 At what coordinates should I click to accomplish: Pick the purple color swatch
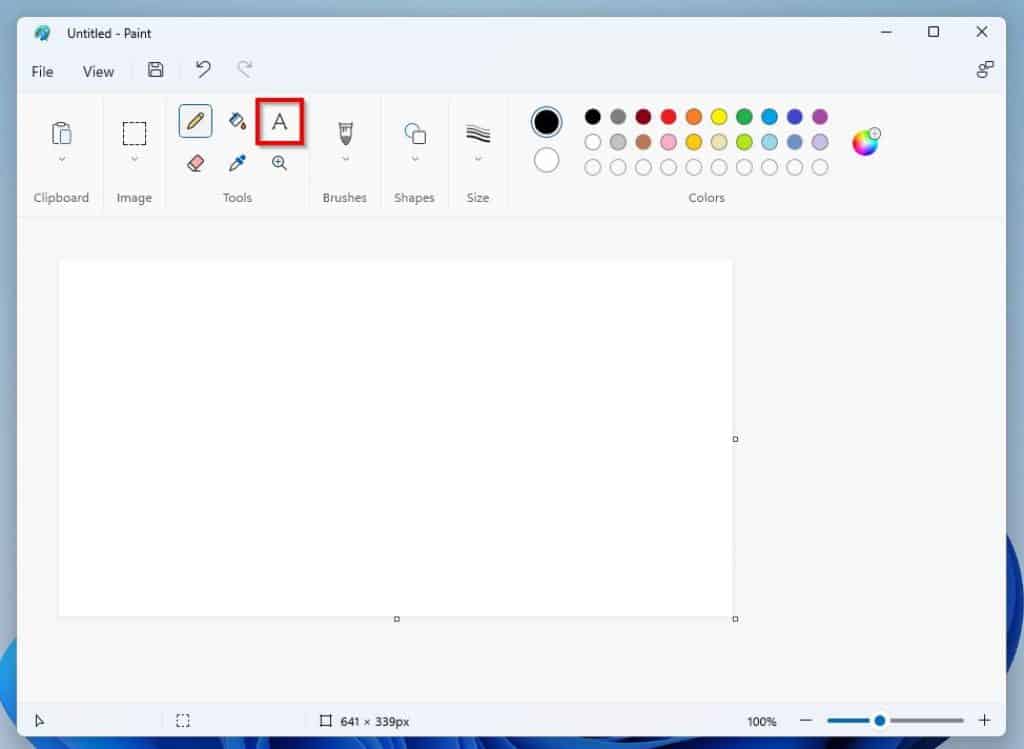pyautogui.click(x=820, y=116)
